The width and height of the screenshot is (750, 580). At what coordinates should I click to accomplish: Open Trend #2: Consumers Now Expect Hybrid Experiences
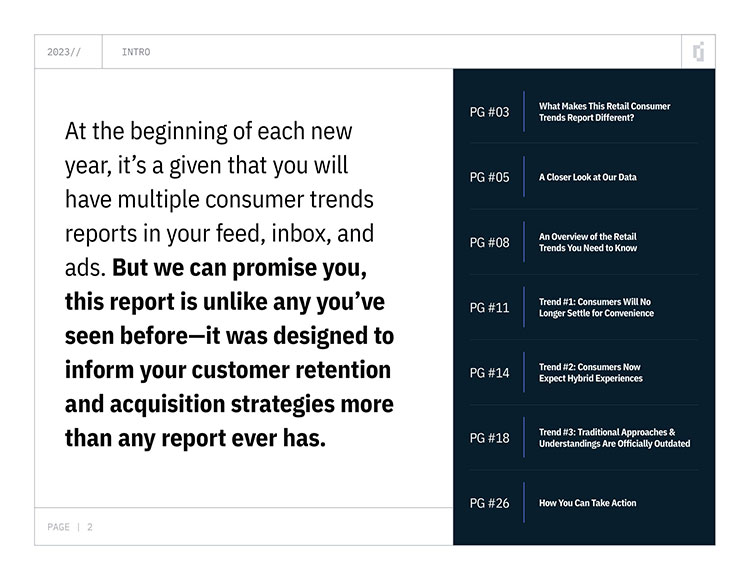coord(591,372)
